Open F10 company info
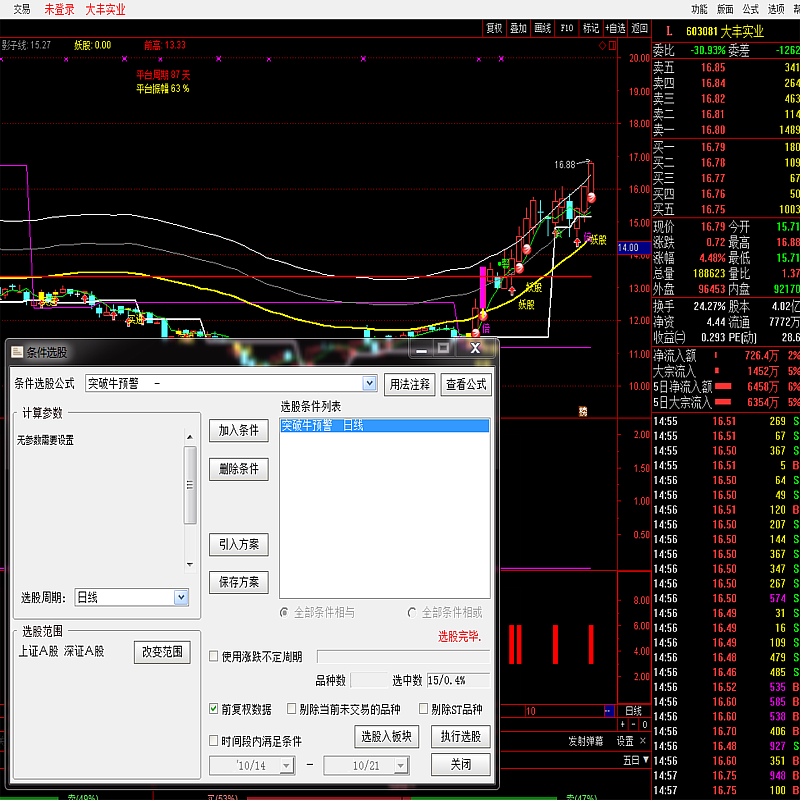 pos(567,28)
